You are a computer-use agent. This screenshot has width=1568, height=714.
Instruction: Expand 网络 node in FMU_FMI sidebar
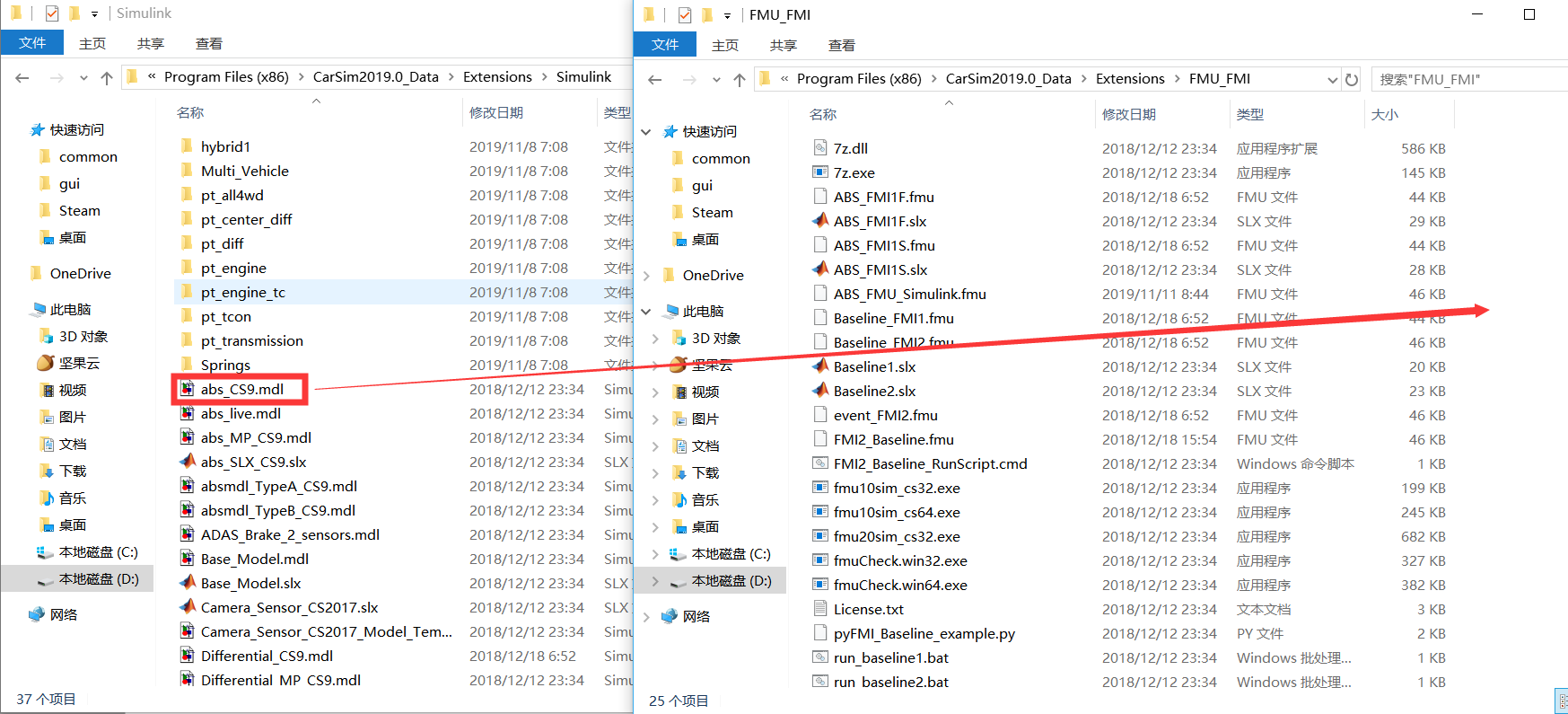646,617
